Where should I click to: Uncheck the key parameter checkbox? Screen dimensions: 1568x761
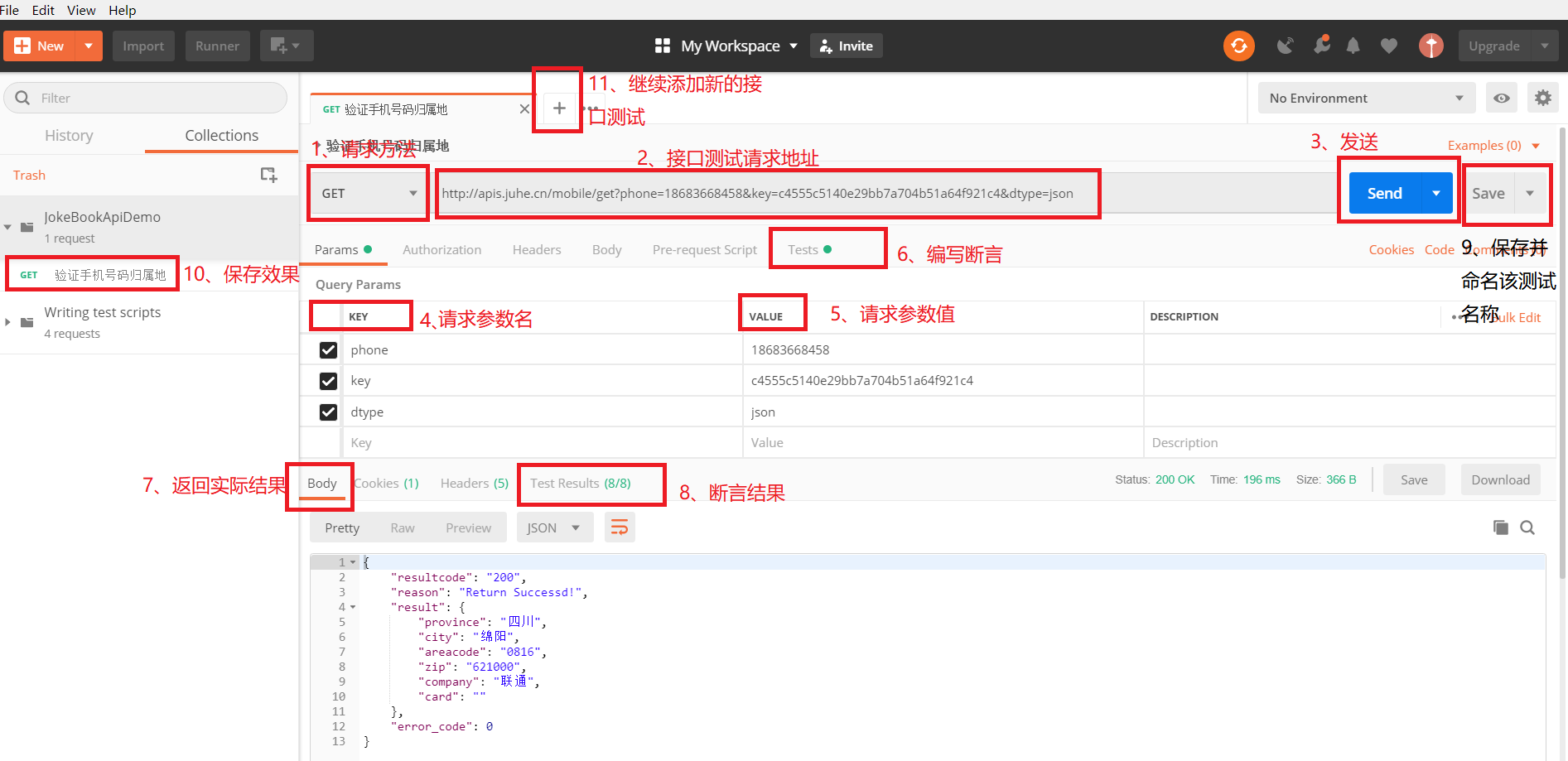pos(328,381)
